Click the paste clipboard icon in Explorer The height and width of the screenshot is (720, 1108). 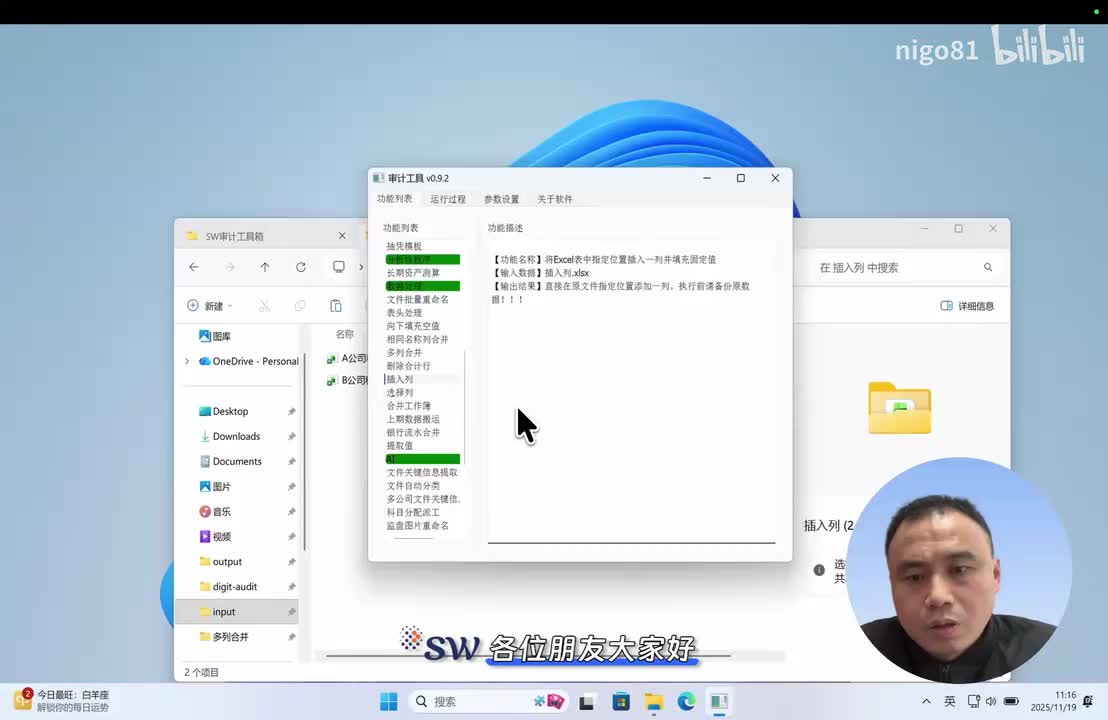[x=336, y=306]
